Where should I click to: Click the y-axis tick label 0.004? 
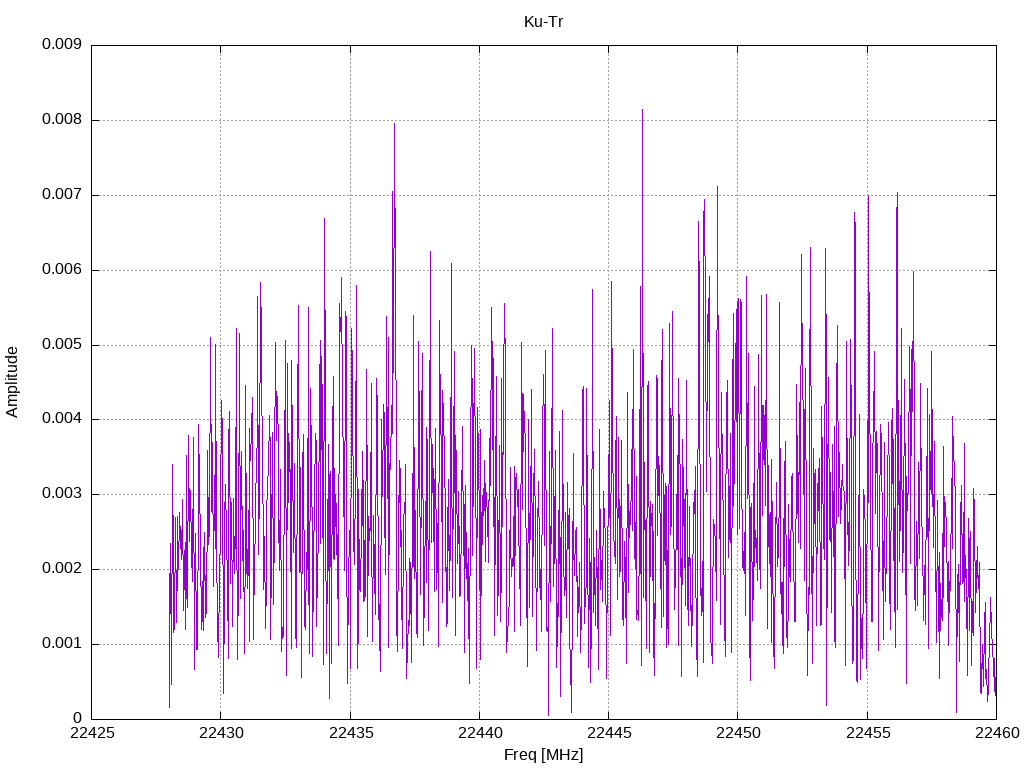pyautogui.click(x=62, y=419)
